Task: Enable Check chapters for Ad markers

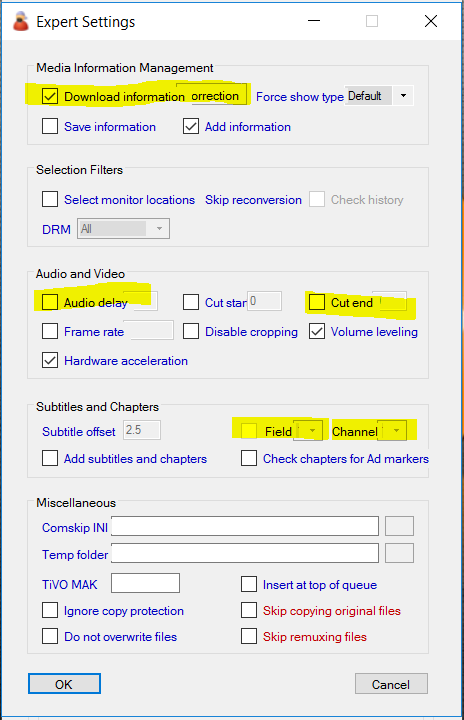Action: [x=249, y=458]
